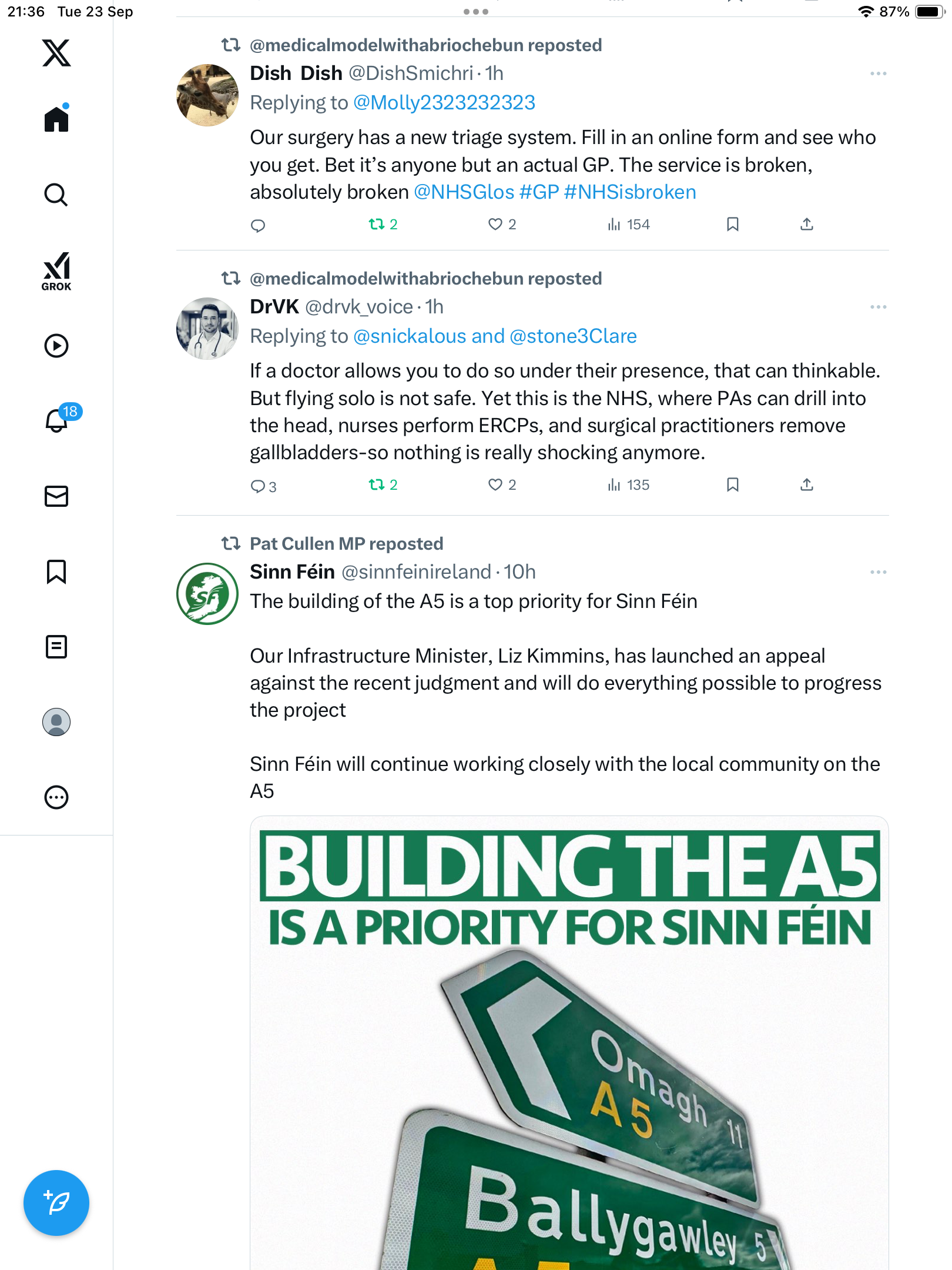Tap the compose new post button

tap(56, 1203)
